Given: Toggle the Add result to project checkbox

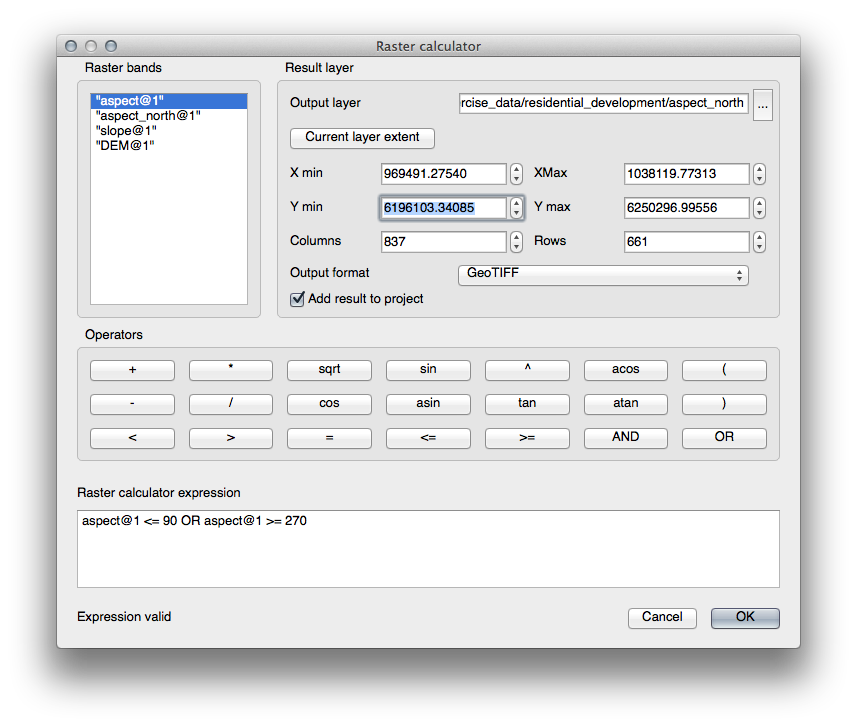Looking at the screenshot, I should 297,298.
